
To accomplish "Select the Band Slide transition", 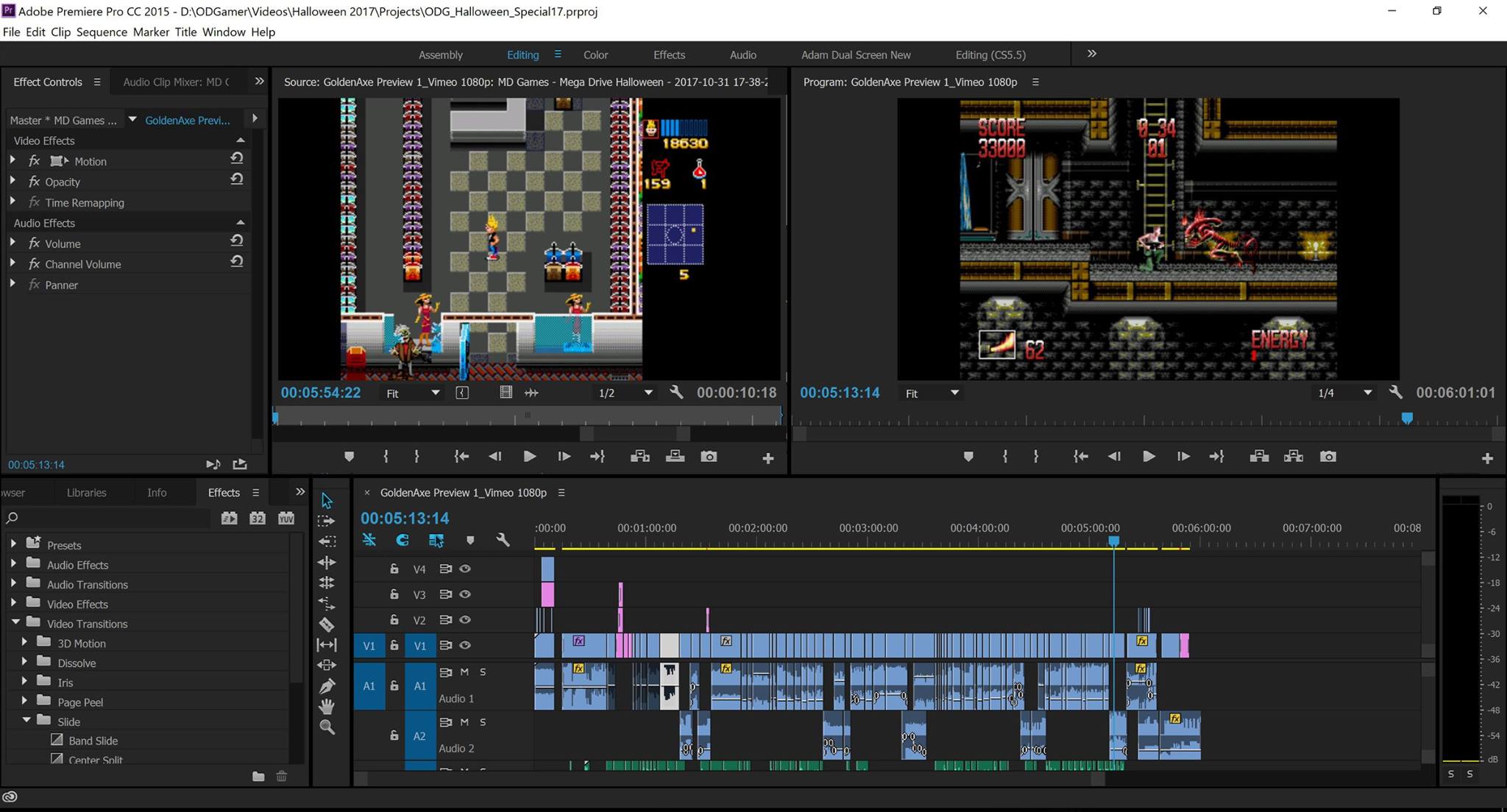I will 93,741.
